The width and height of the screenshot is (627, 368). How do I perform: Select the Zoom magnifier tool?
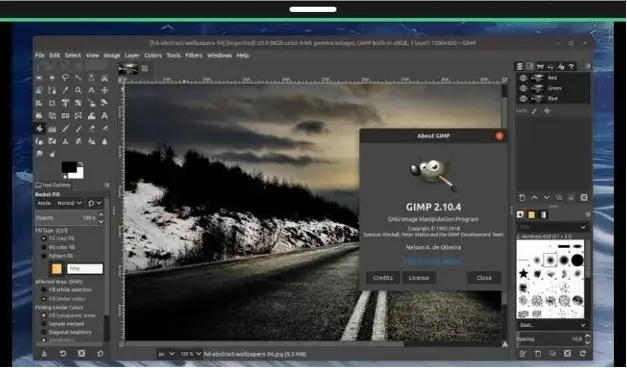[78, 90]
